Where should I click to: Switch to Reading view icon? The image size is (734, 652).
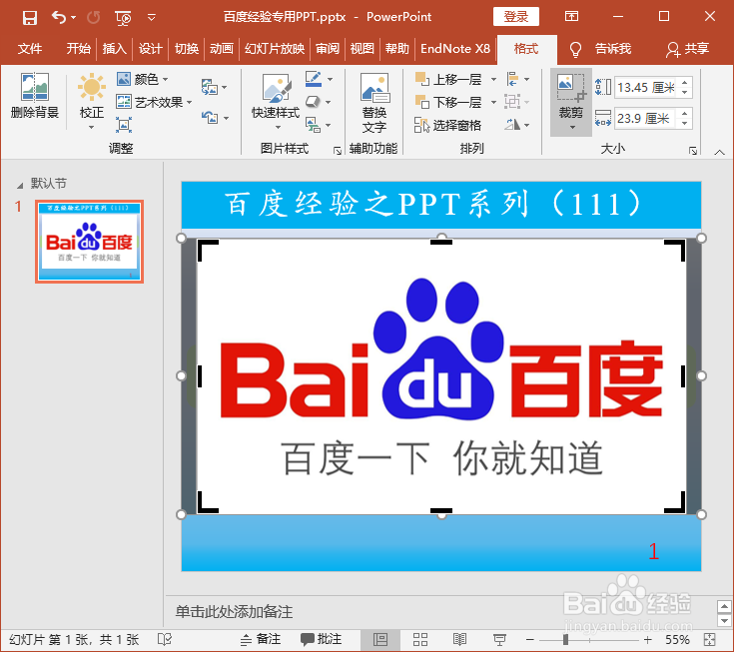click(x=460, y=639)
